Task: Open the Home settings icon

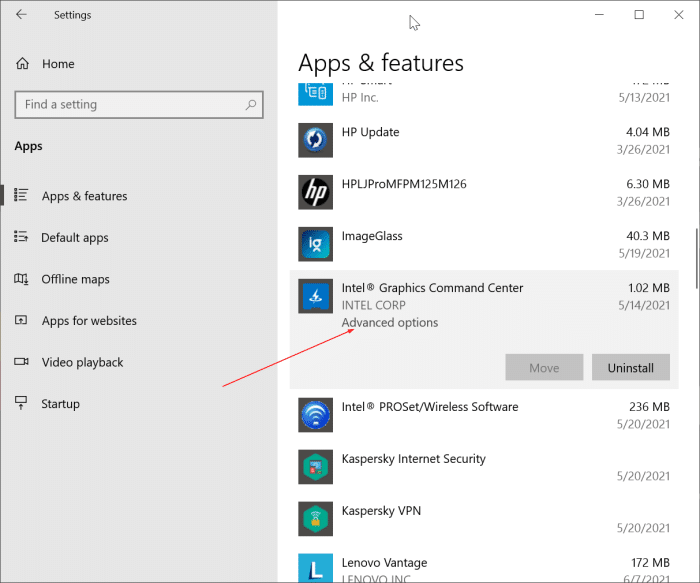Action: (22, 64)
